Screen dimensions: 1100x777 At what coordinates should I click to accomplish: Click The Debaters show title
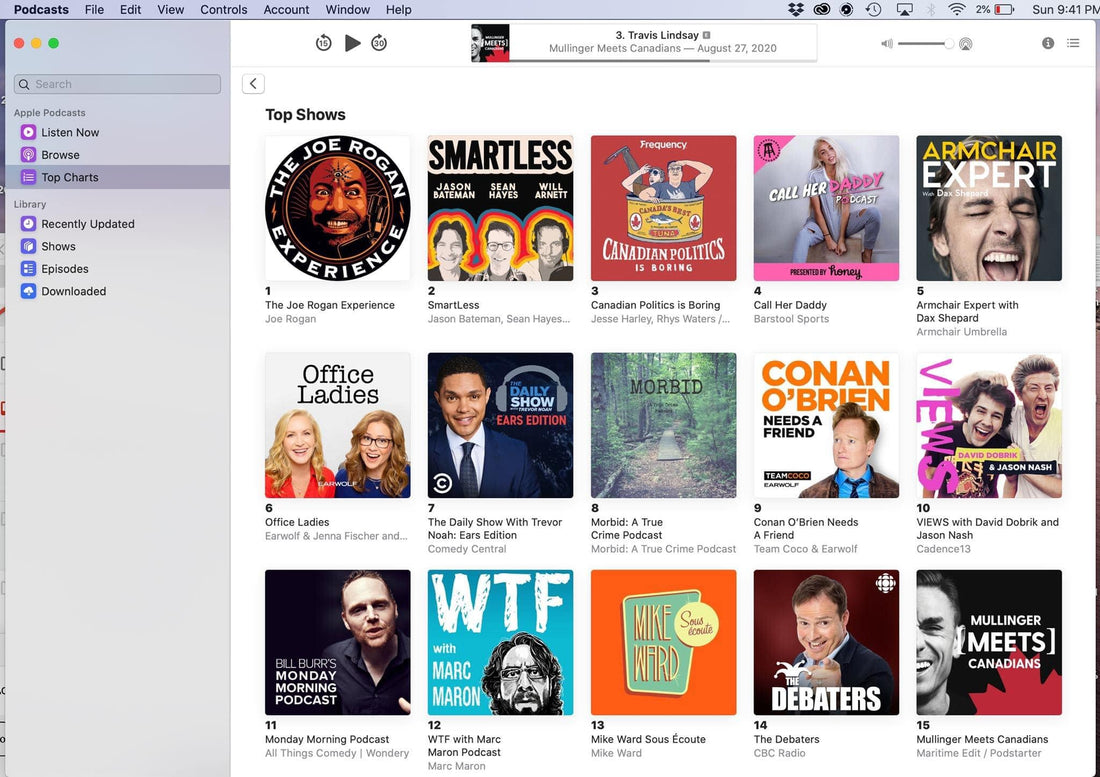click(786, 739)
